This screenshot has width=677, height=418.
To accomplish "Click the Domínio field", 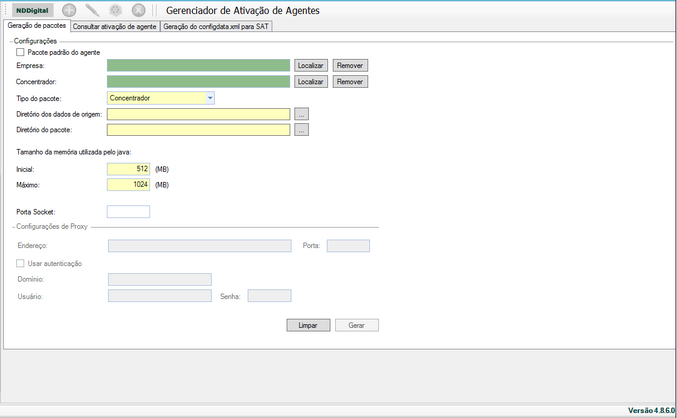I will (160, 279).
